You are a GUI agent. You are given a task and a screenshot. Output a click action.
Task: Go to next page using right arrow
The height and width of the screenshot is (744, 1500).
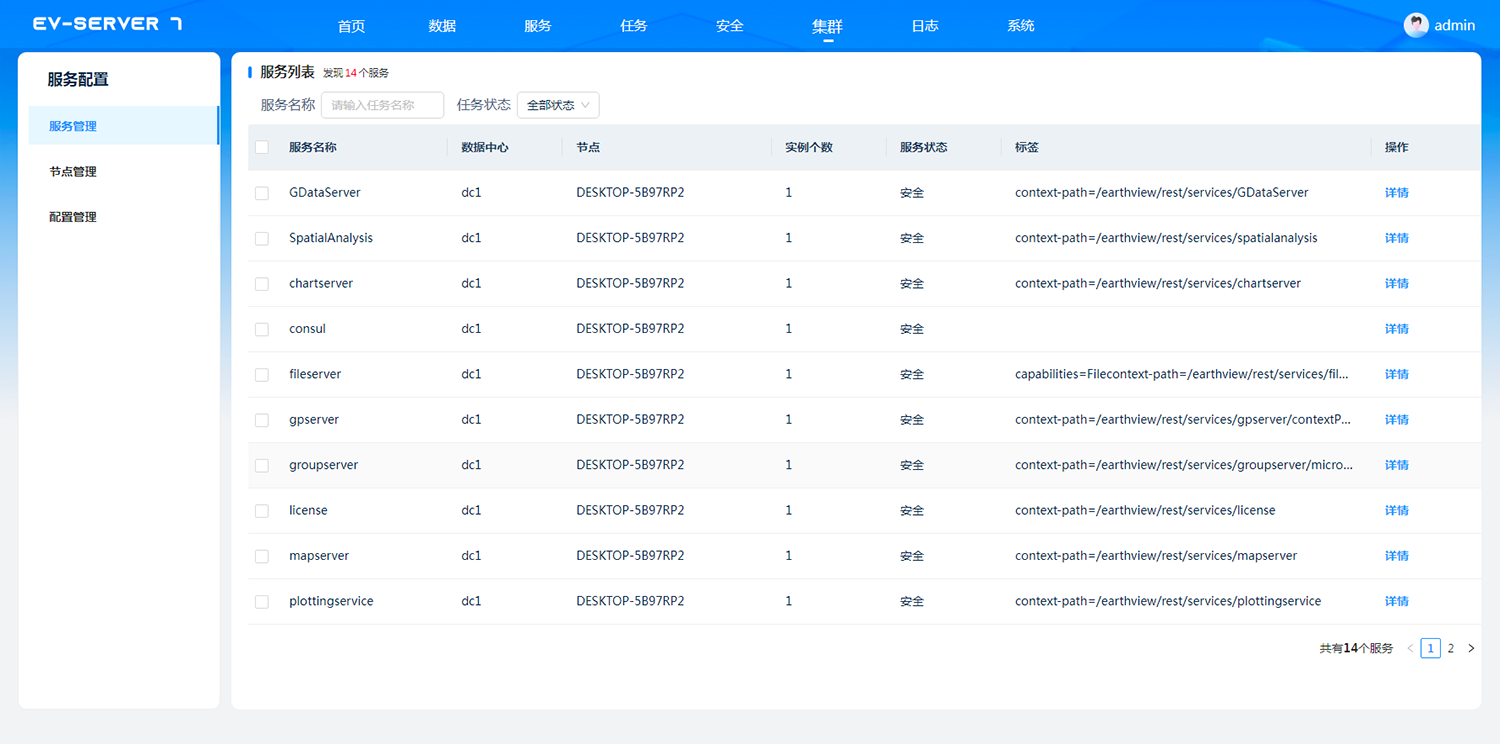pyautogui.click(x=1471, y=648)
